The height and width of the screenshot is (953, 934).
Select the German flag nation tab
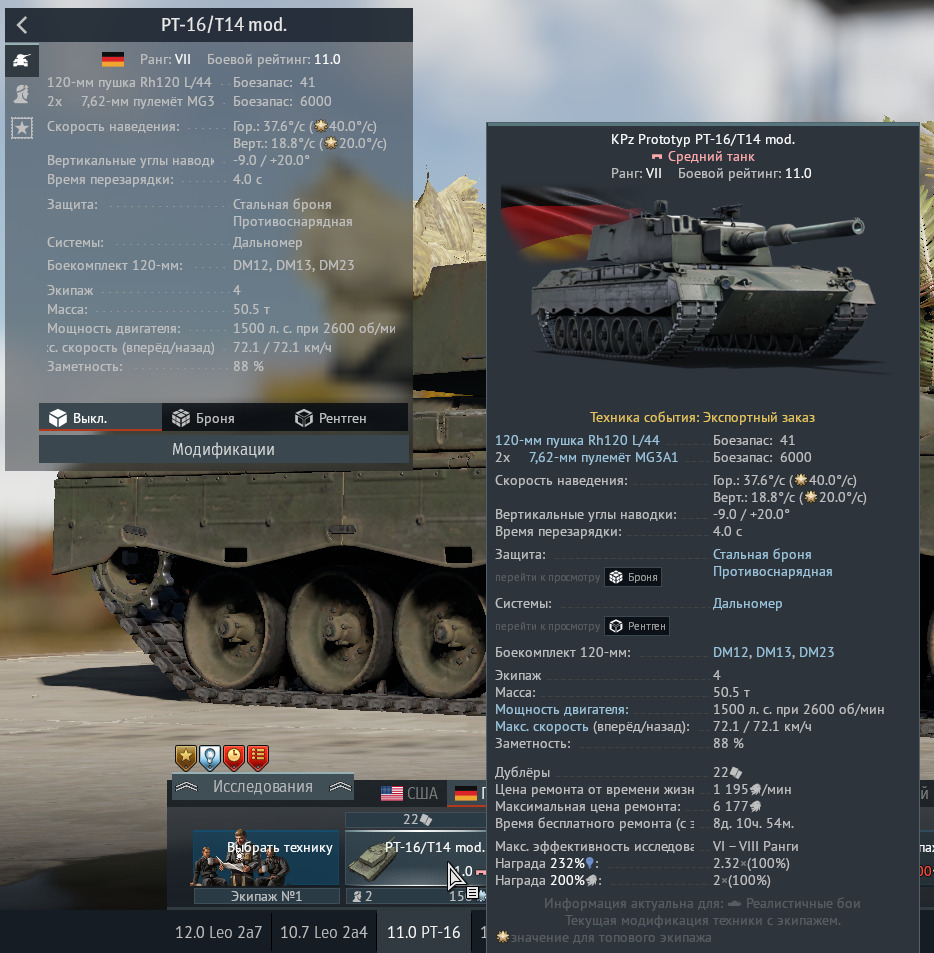tap(467, 793)
